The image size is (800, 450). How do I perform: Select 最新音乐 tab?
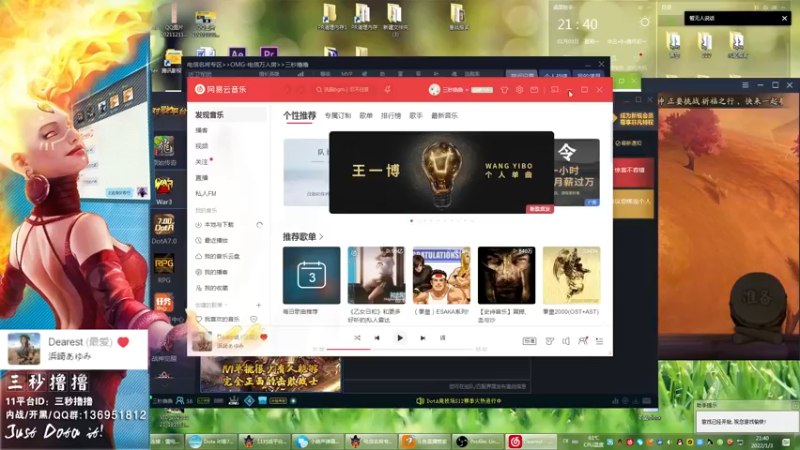(444, 116)
